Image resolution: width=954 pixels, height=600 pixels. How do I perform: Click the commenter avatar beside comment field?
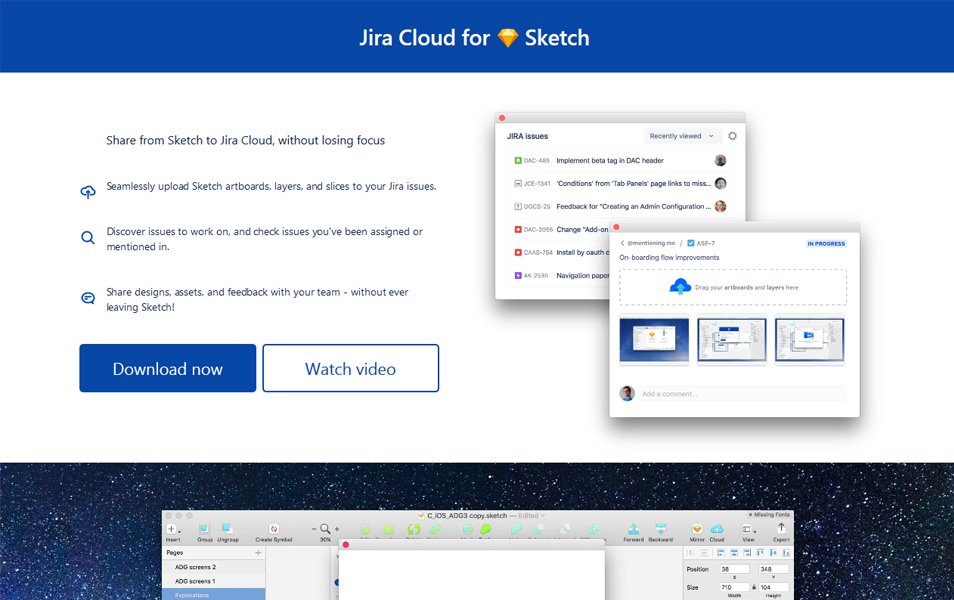pos(627,393)
